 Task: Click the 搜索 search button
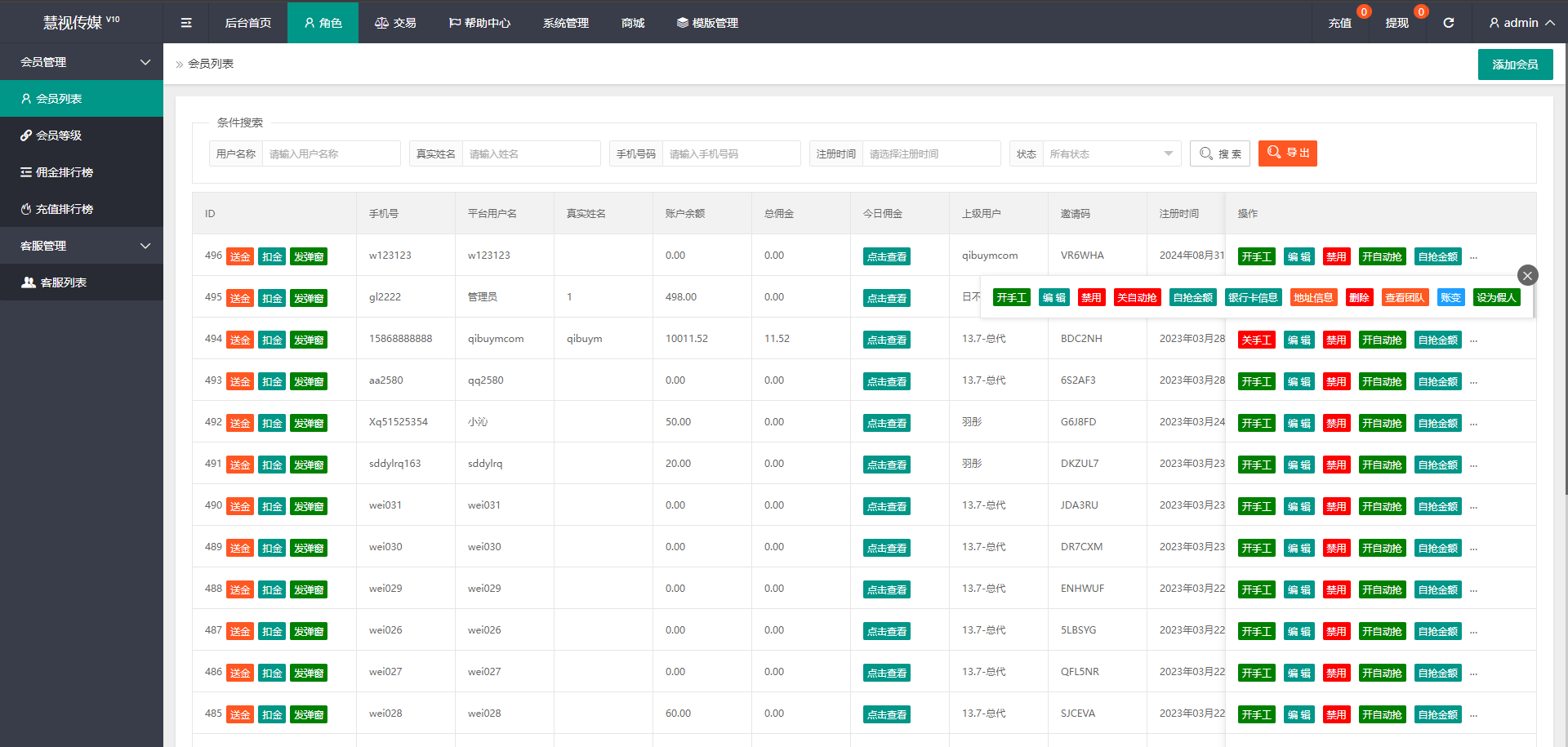(x=1220, y=153)
